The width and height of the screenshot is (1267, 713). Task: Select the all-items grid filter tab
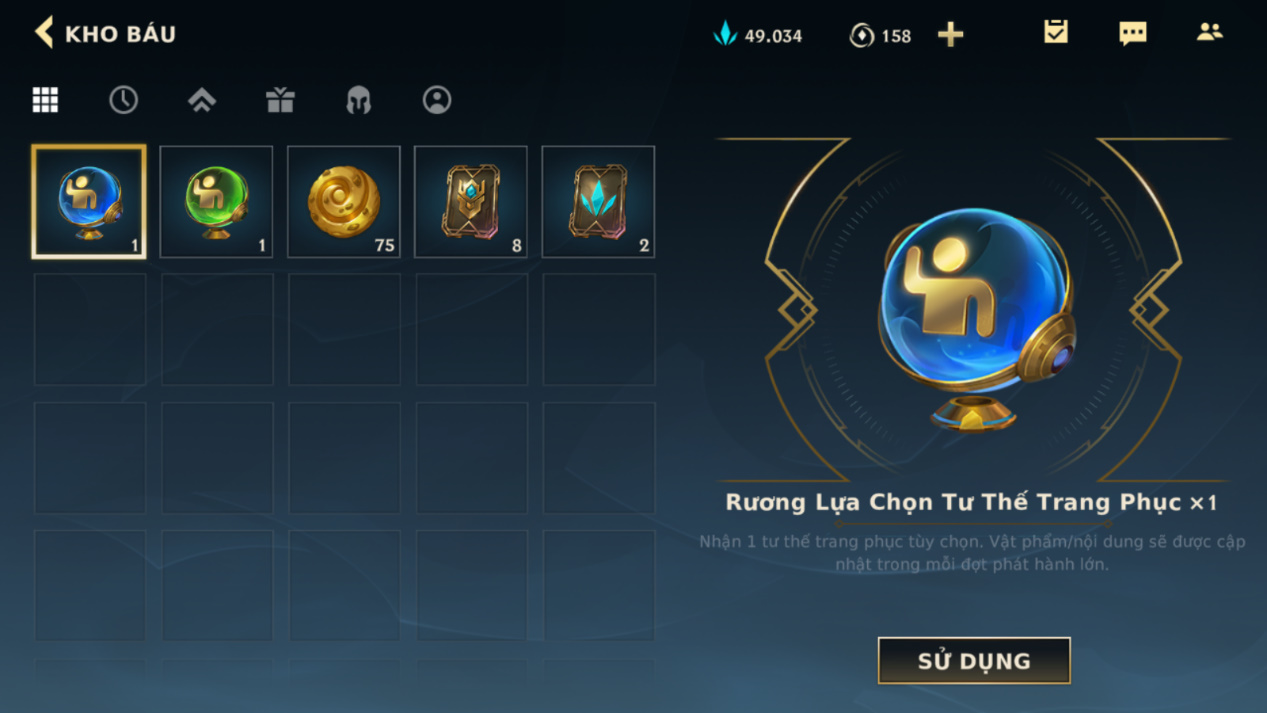(x=45, y=100)
